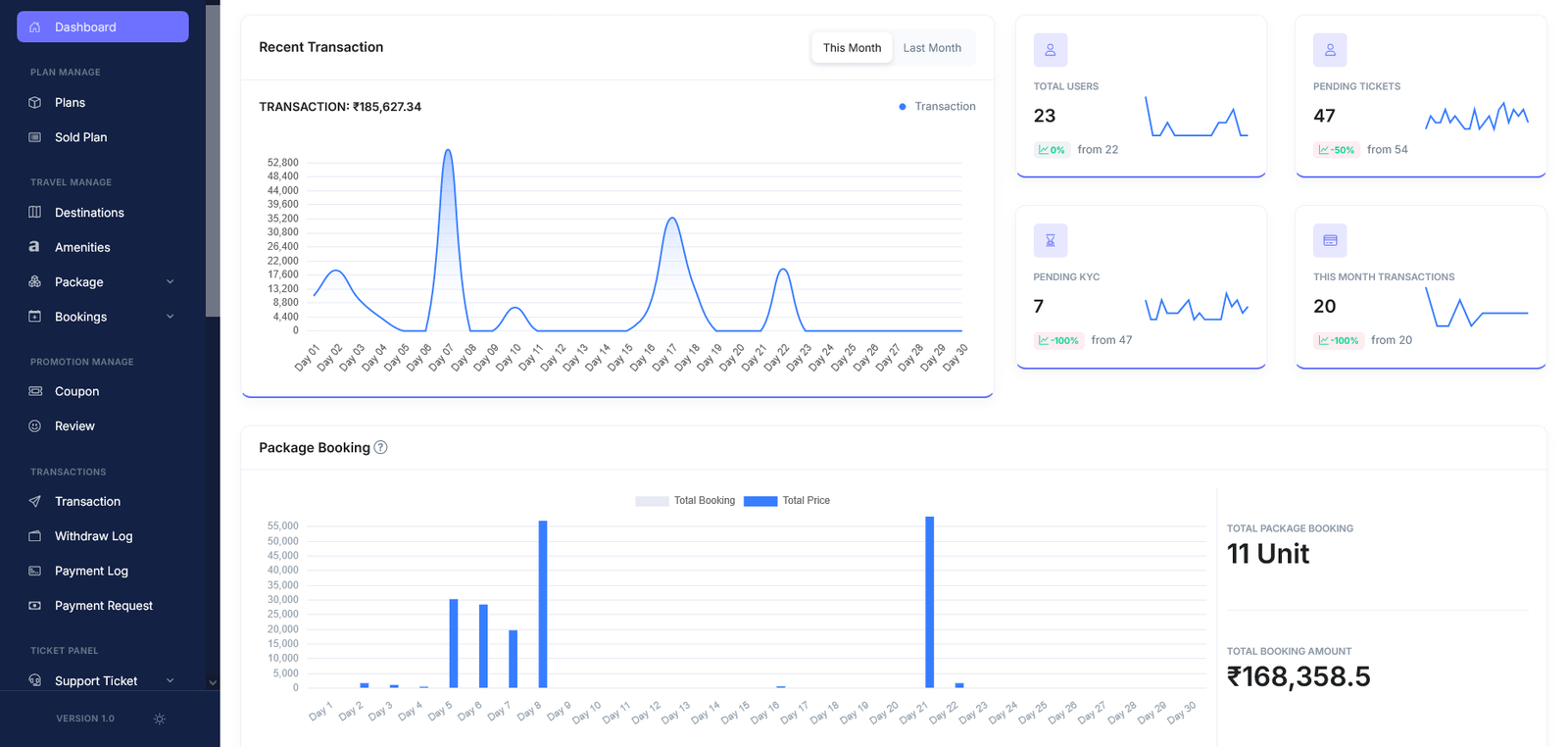Toggle theme with the sun icon

click(x=160, y=719)
